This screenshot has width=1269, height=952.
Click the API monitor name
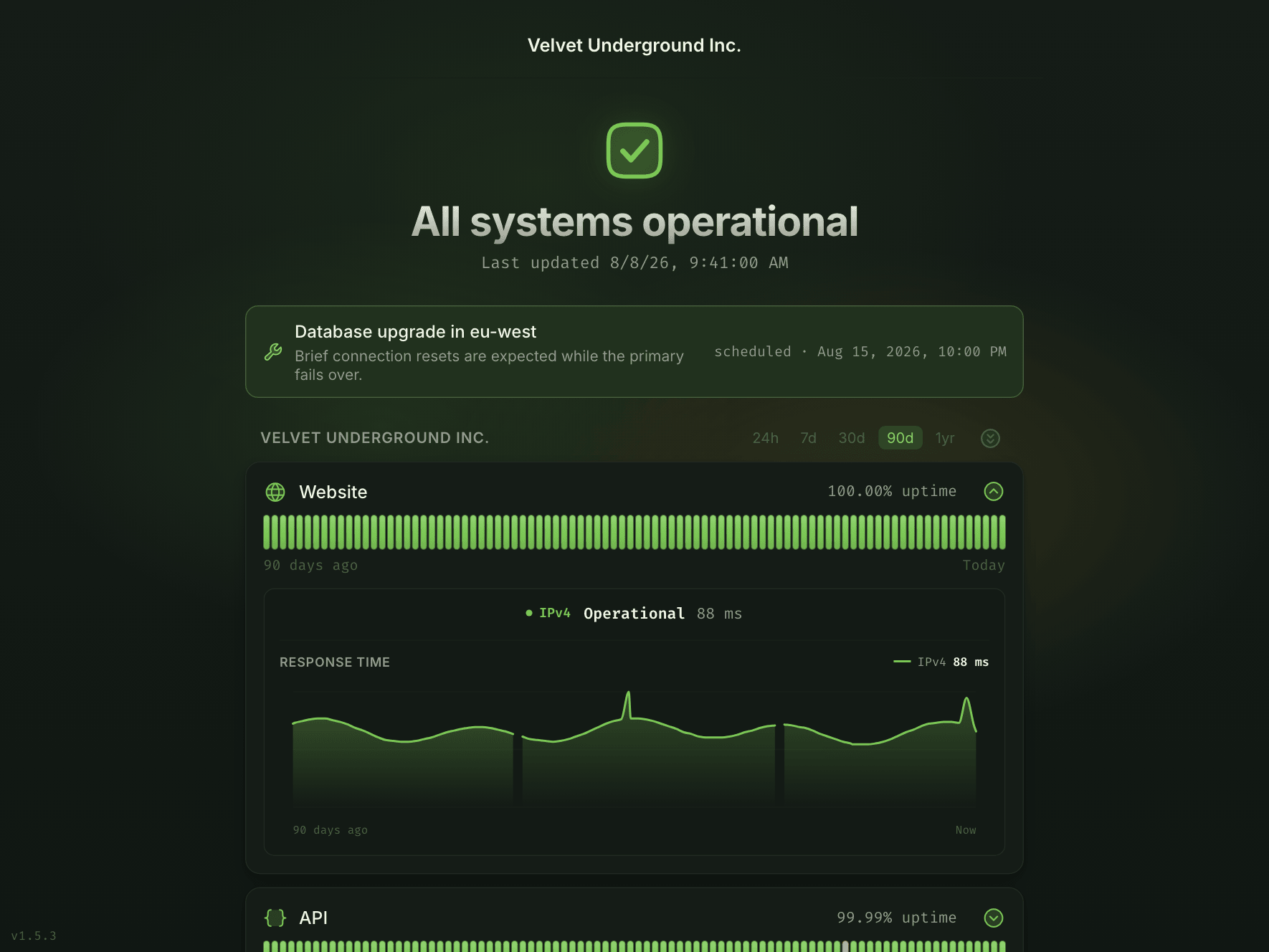(313, 918)
